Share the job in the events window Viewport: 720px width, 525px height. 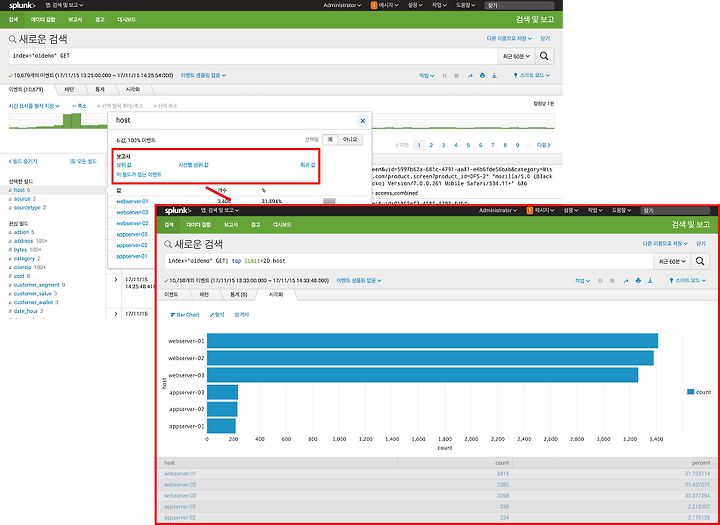coord(470,75)
